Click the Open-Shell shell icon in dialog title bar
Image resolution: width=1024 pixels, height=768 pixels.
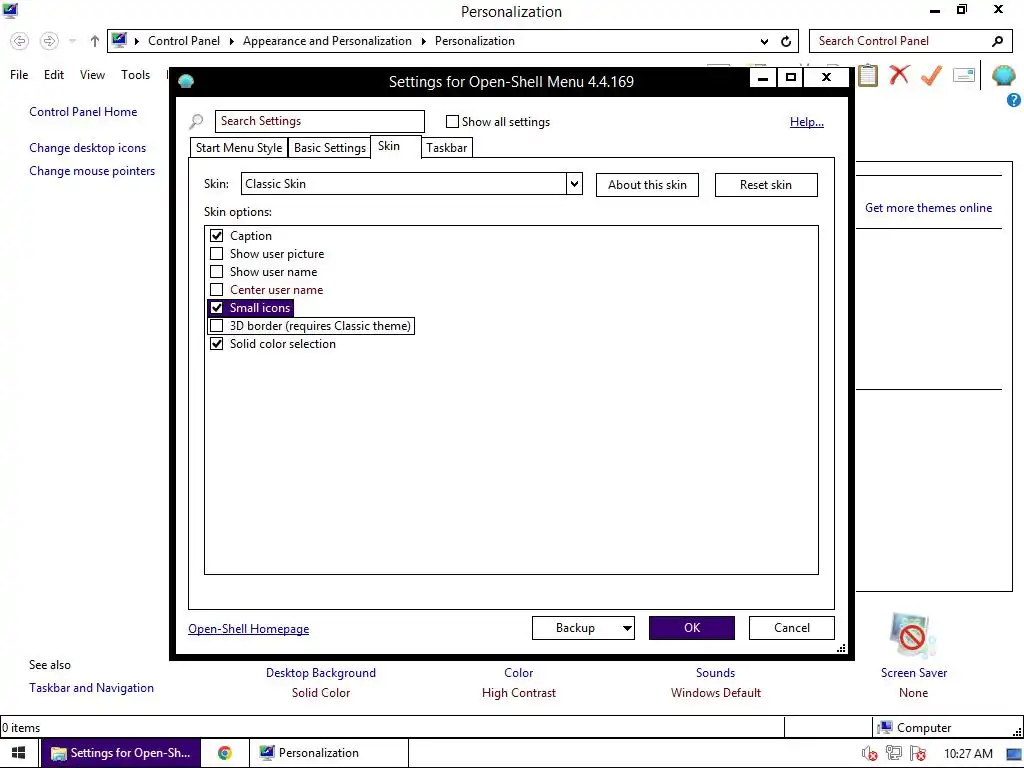(186, 82)
